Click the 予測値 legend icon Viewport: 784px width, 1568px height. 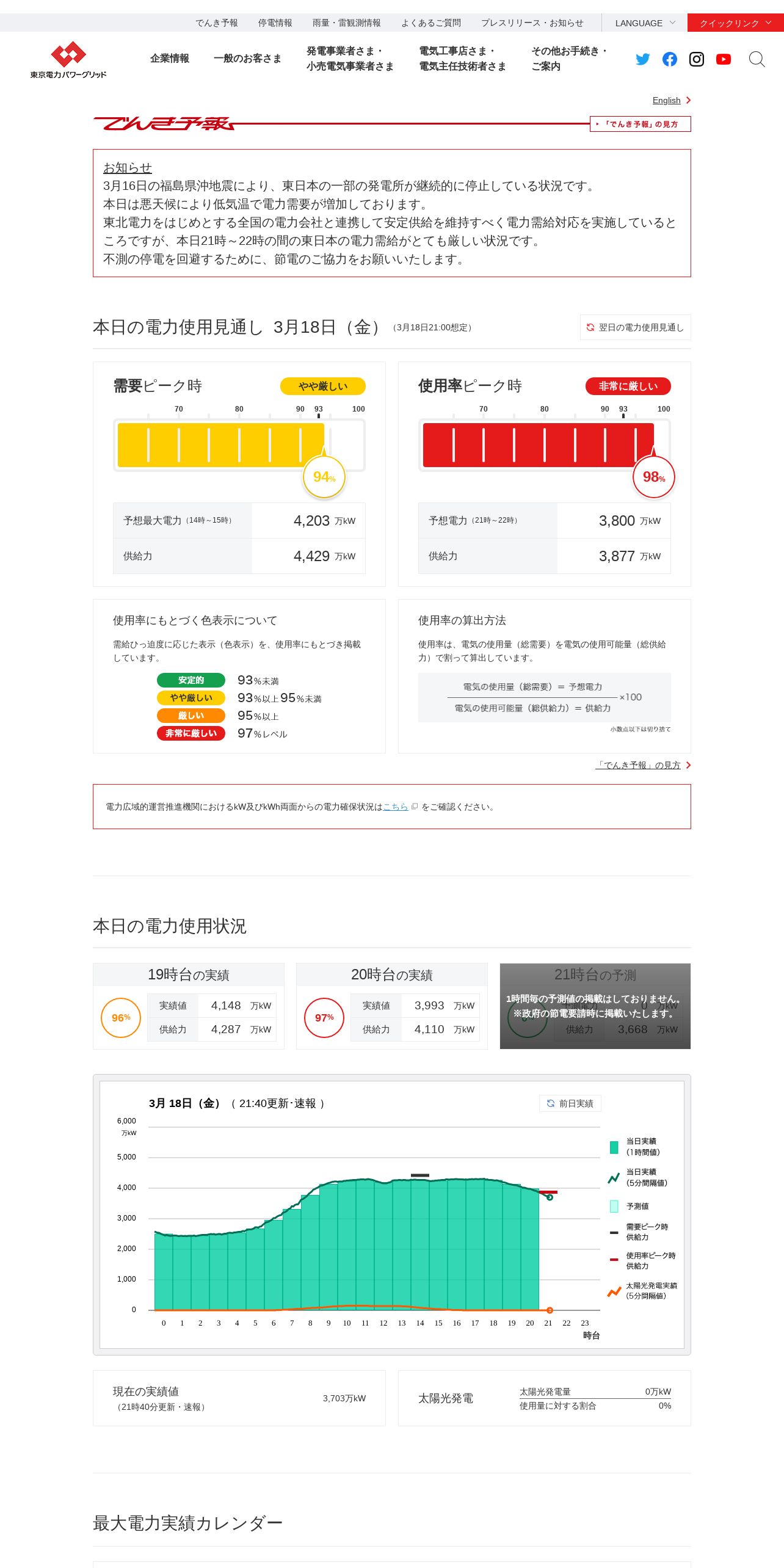614,1206
